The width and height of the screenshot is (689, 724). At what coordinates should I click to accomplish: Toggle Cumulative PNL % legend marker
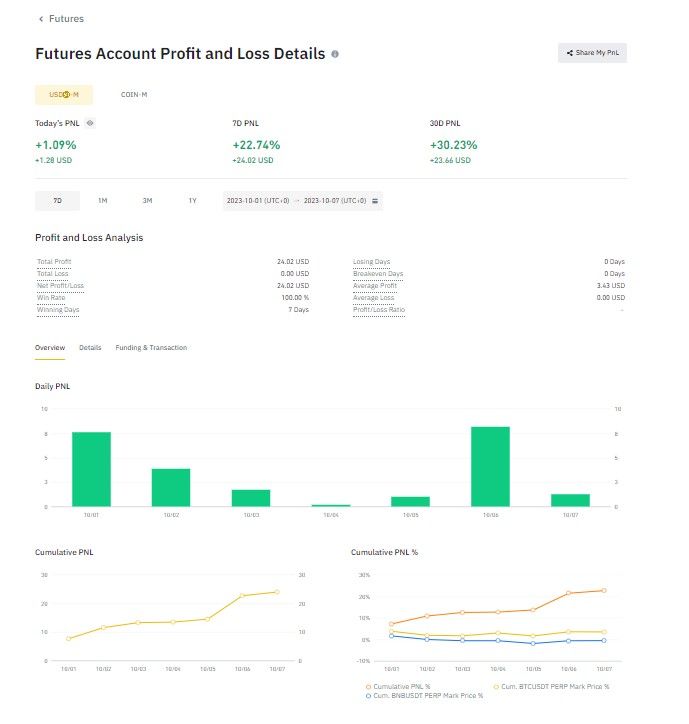(x=369, y=687)
